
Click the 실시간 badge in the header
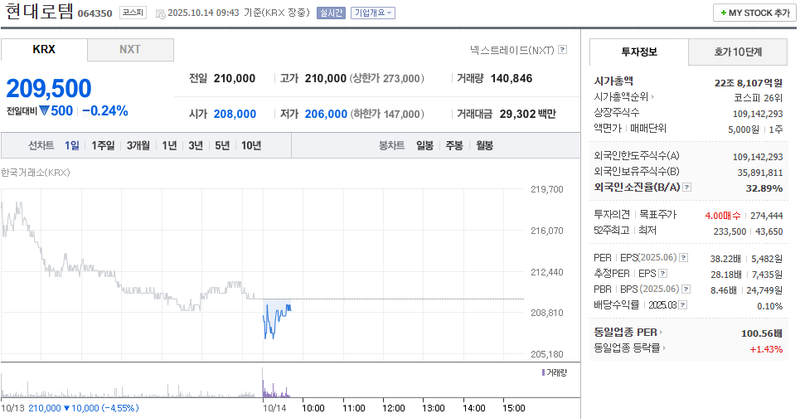[x=328, y=13]
